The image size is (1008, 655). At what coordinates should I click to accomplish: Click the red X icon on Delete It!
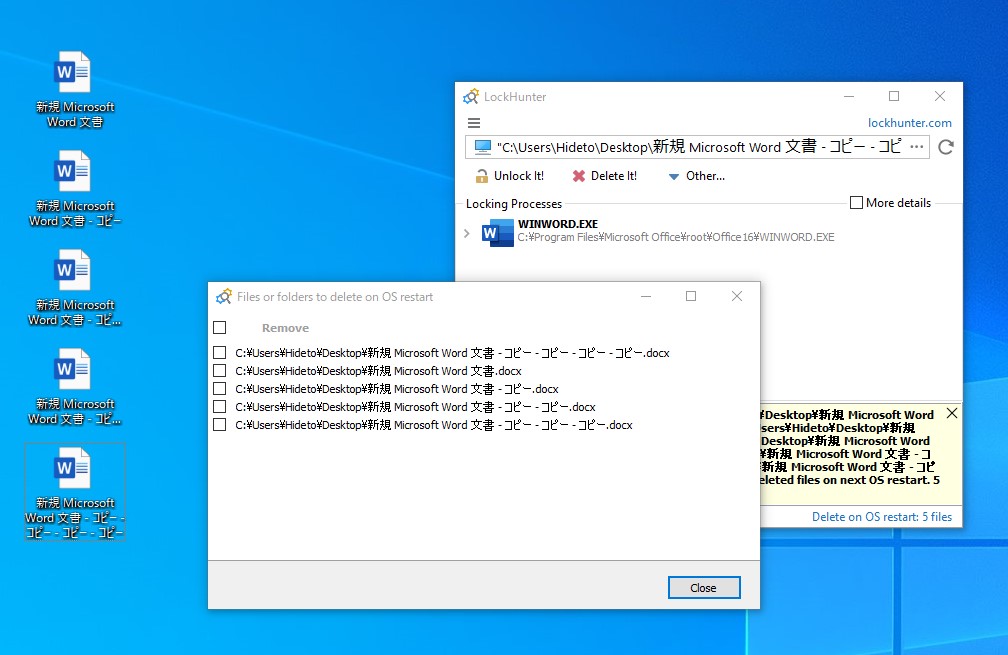pyautogui.click(x=579, y=175)
